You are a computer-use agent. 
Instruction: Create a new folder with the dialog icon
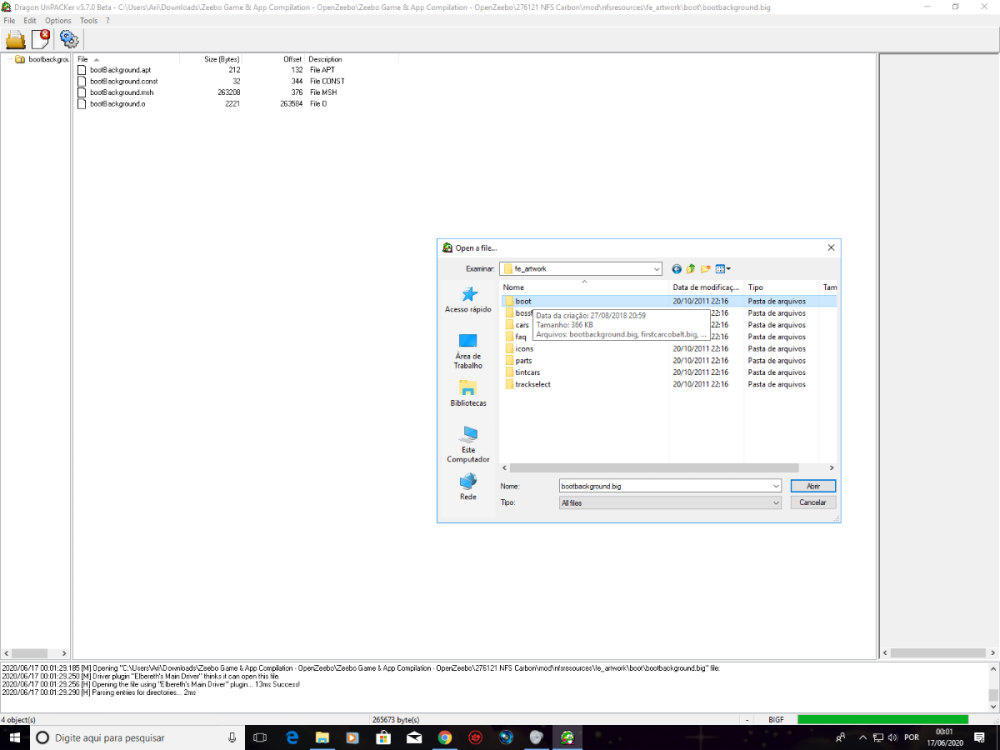click(x=705, y=268)
